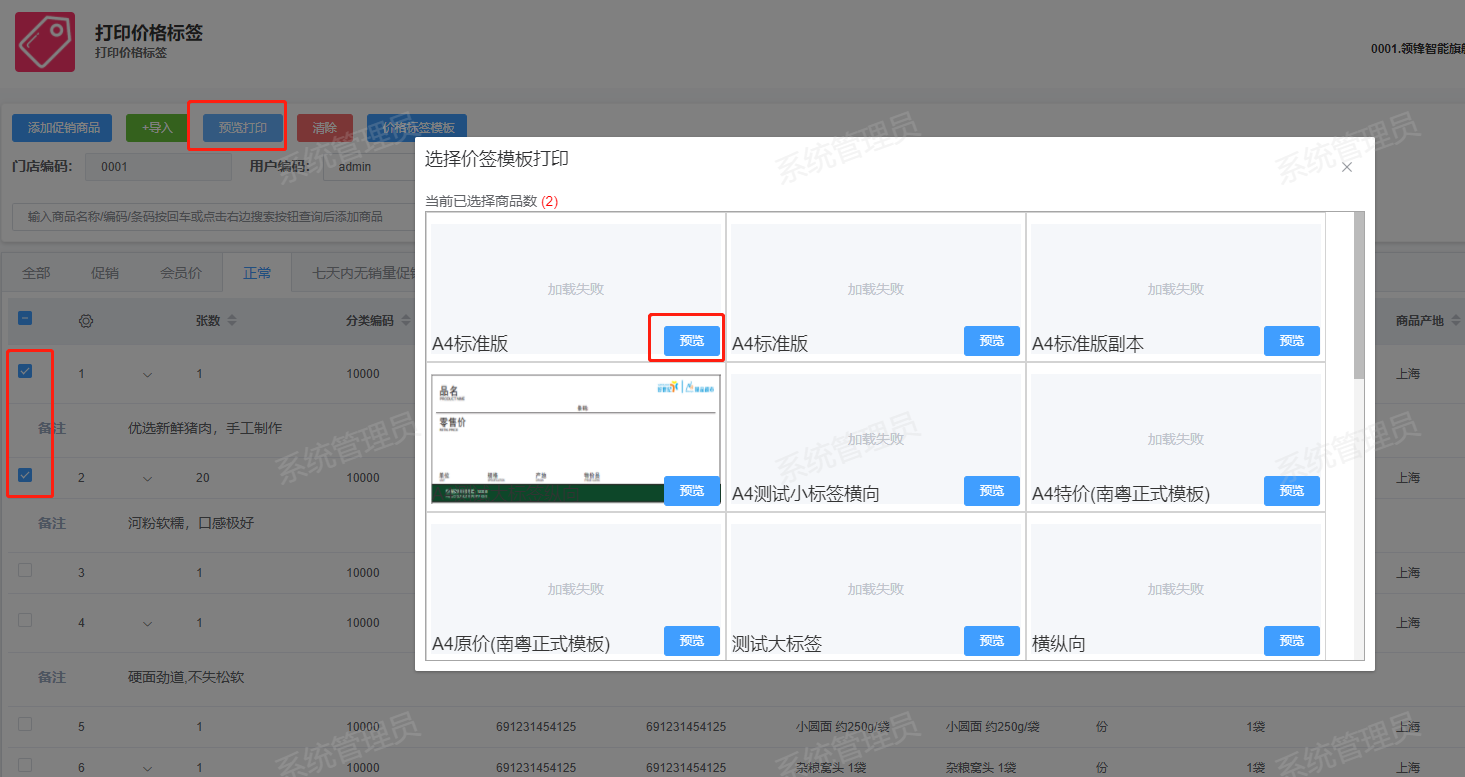Switch to the 全部 tab
The width and height of the screenshot is (1465, 777).
[36, 273]
